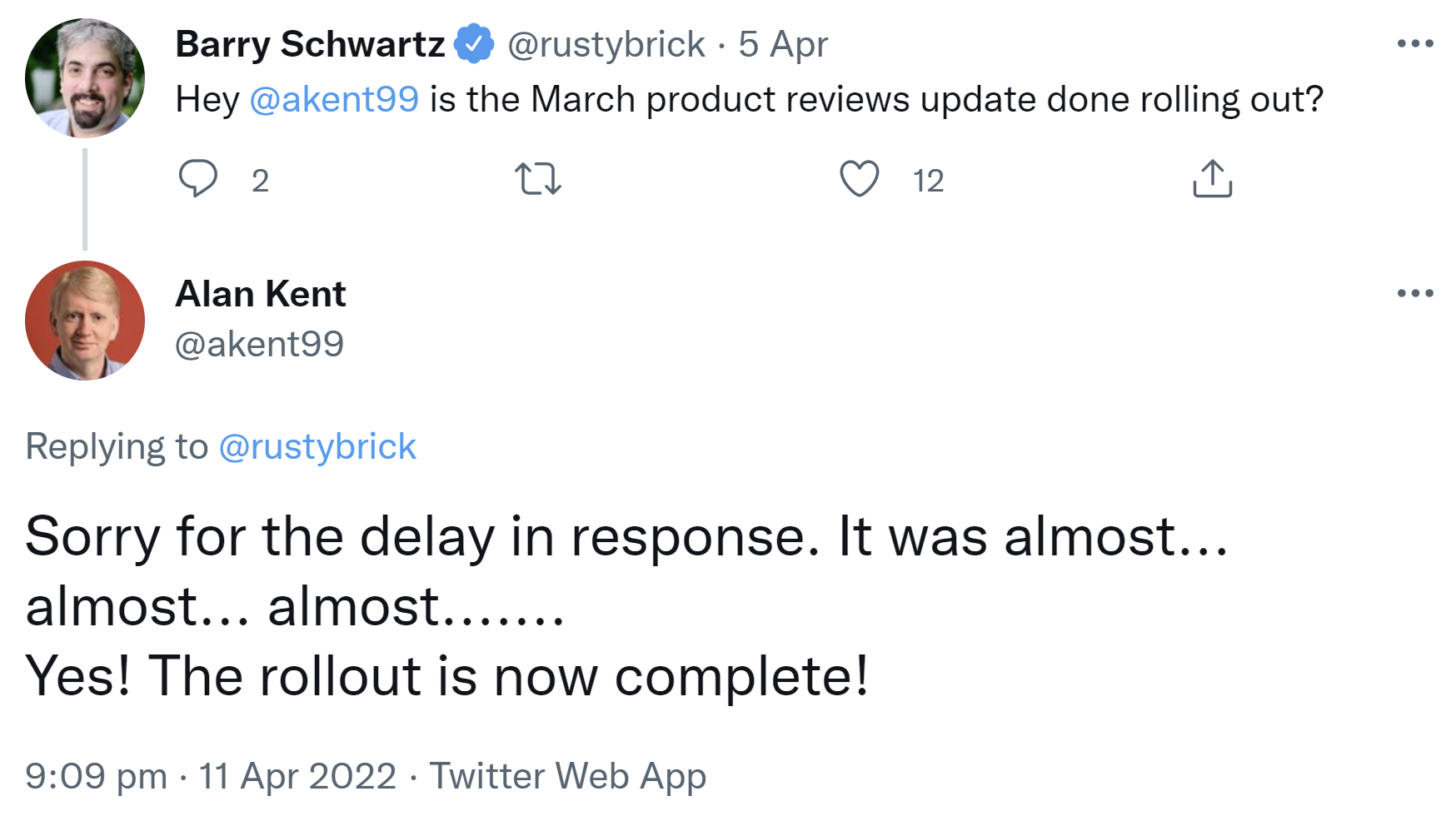Open more options on Alan Kent's reply
This screenshot has width=1456, height=826.
tap(1416, 292)
